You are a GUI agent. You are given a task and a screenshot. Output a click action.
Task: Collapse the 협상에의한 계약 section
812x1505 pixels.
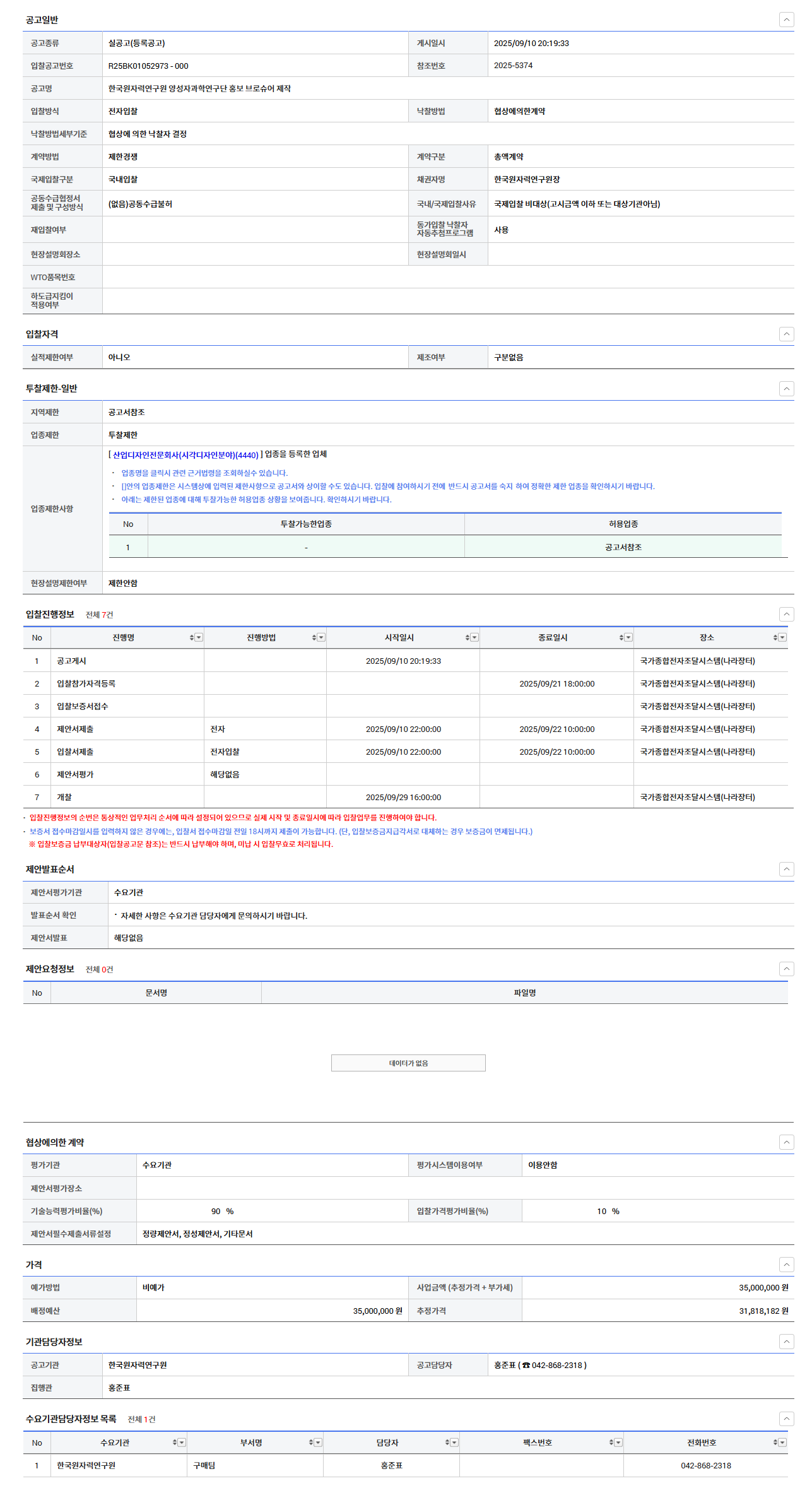(786, 1142)
